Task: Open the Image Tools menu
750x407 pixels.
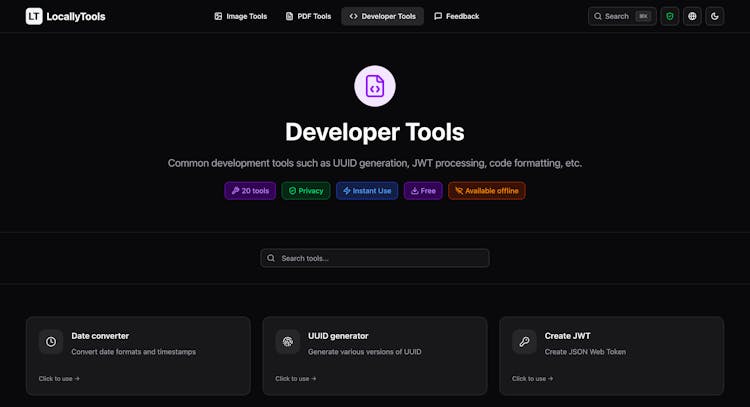Action: point(241,16)
